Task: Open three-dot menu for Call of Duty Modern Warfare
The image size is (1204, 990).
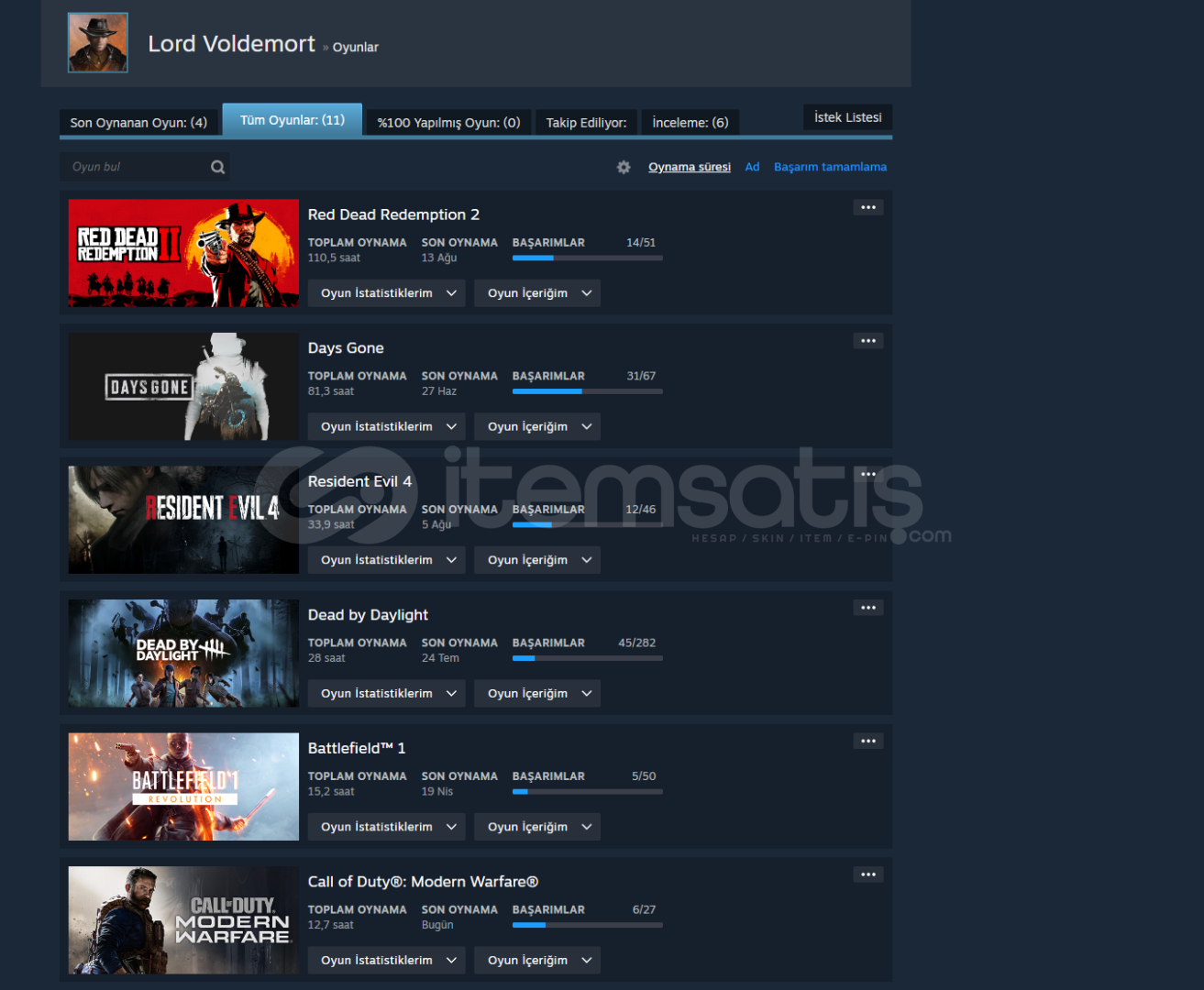Action: click(x=868, y=874)
